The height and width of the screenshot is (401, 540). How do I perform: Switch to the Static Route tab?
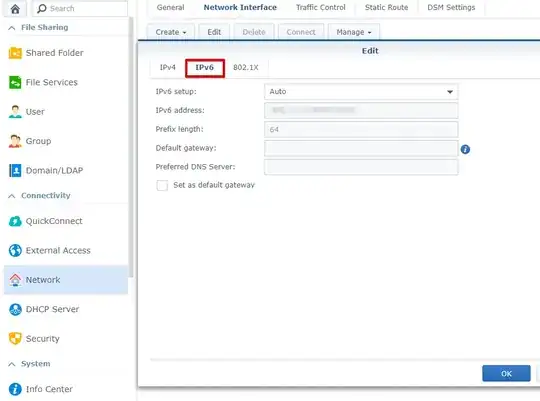[386, 8]
